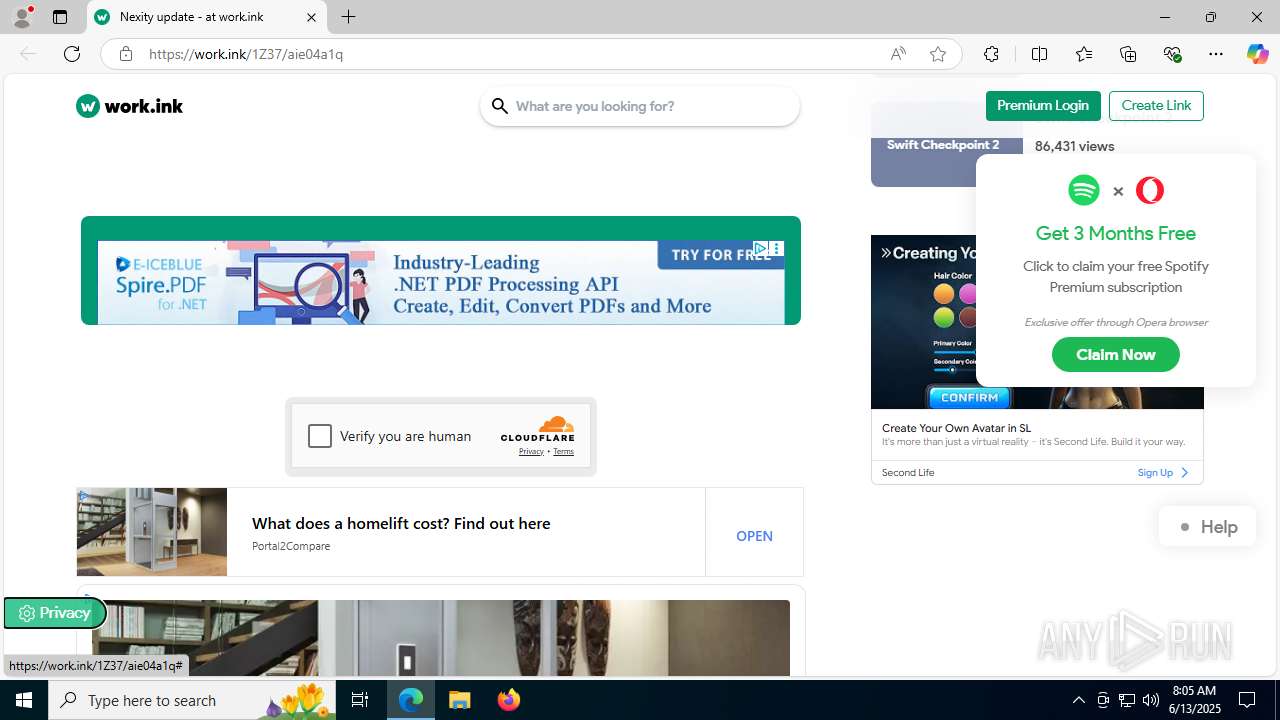The height and width of the screenshot is (720, 1280).
Task: Open Browser essentials icon
Action: coord(1172,54)
